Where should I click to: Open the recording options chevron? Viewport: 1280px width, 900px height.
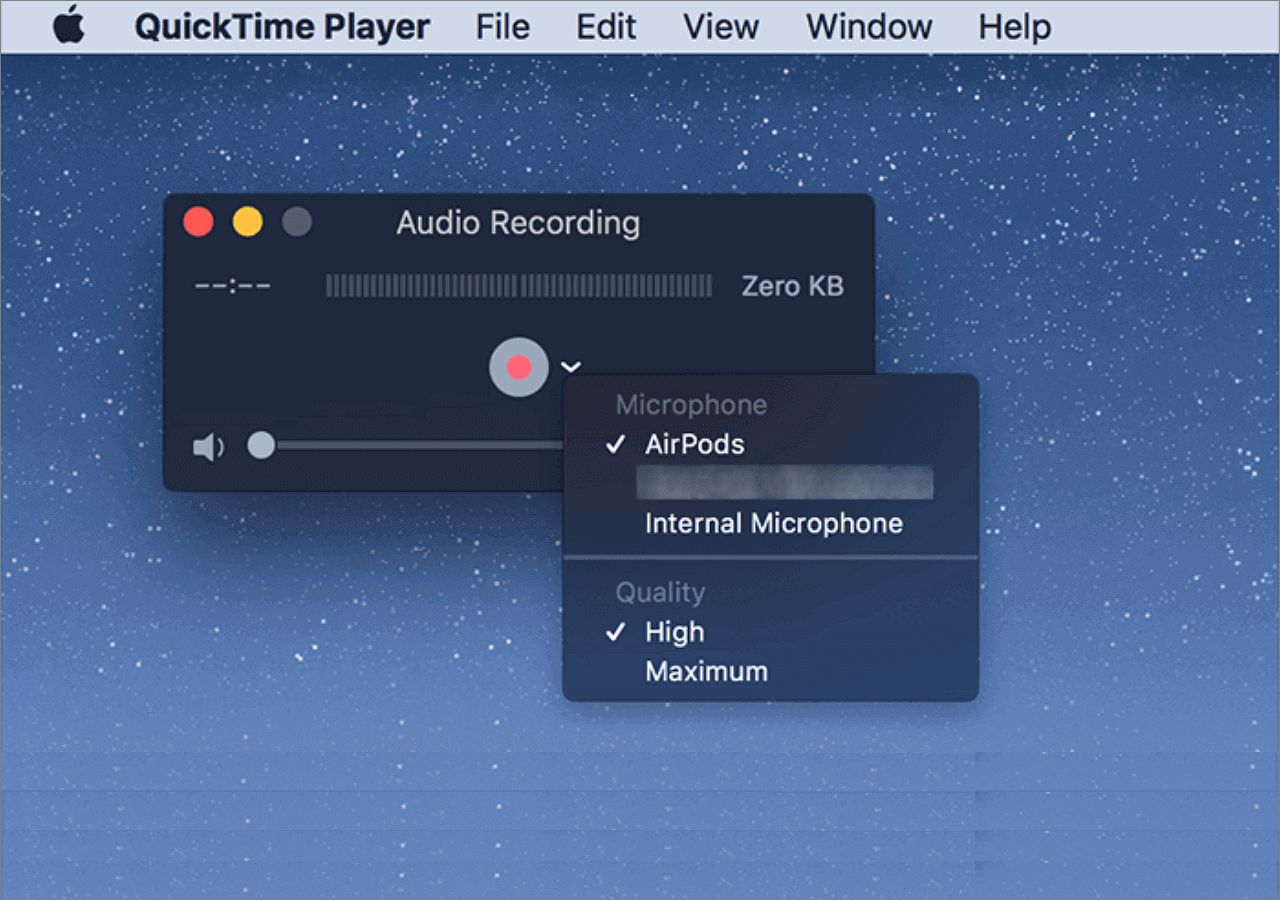pos(570,367)
